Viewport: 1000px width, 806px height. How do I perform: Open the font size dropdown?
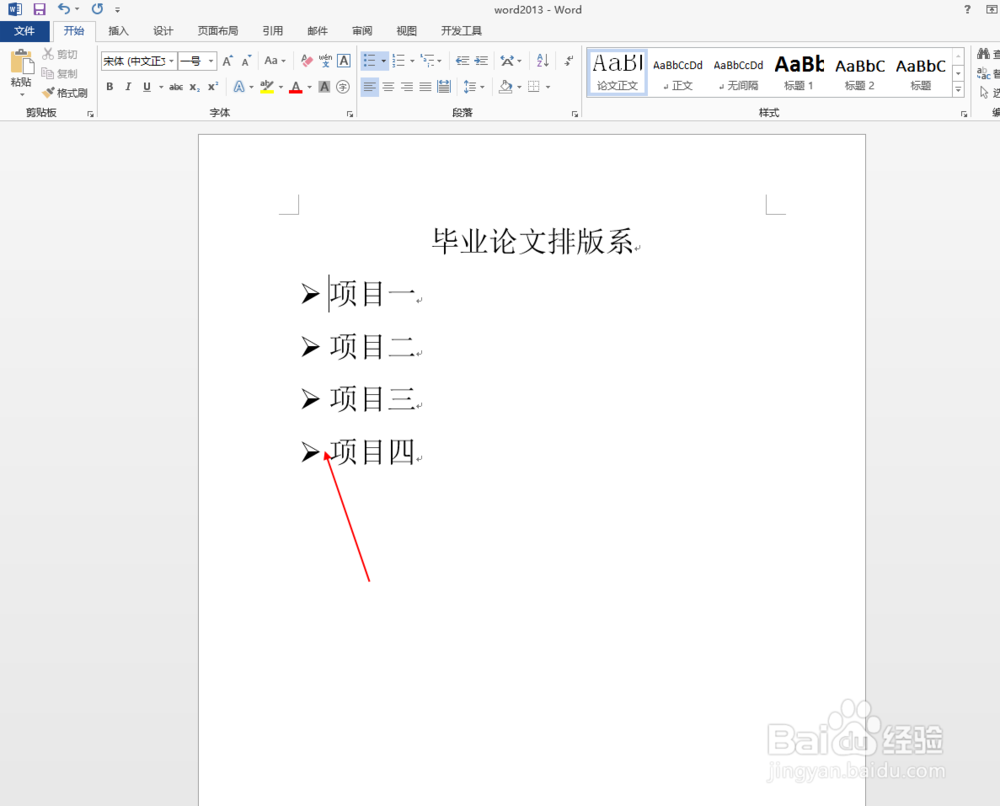(209, 60)
